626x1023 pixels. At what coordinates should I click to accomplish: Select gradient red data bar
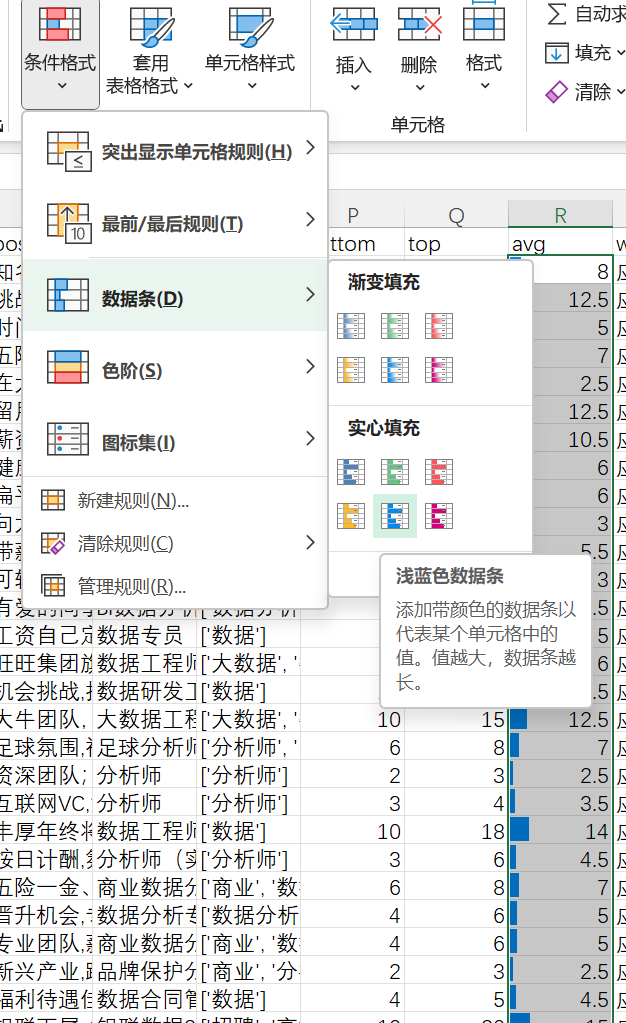point(439,326)
